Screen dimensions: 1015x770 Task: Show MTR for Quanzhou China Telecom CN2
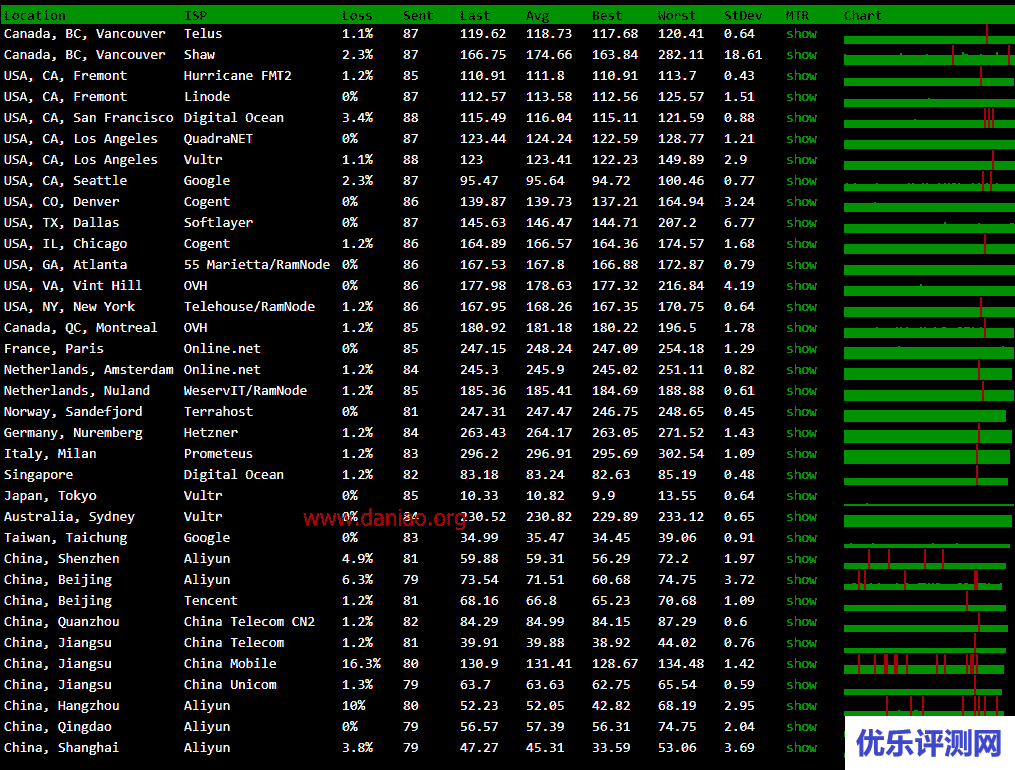pyautogui.click(x=801, y=622)
